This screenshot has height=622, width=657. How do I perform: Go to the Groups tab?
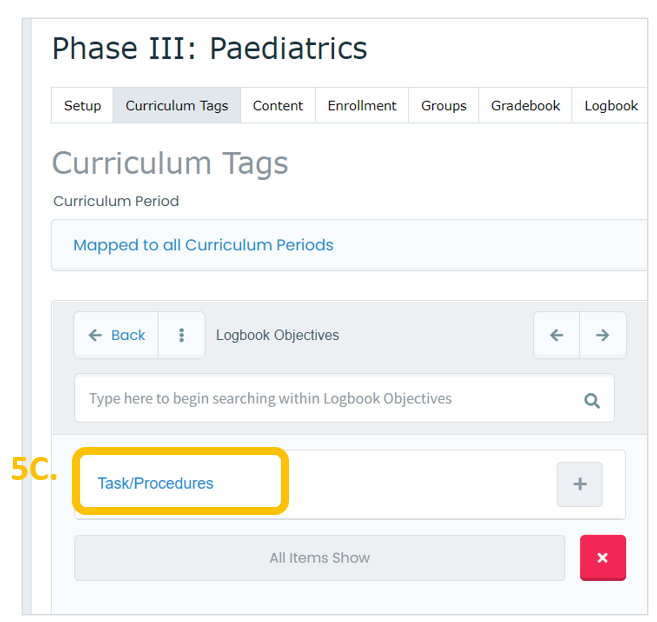(444, 106)
